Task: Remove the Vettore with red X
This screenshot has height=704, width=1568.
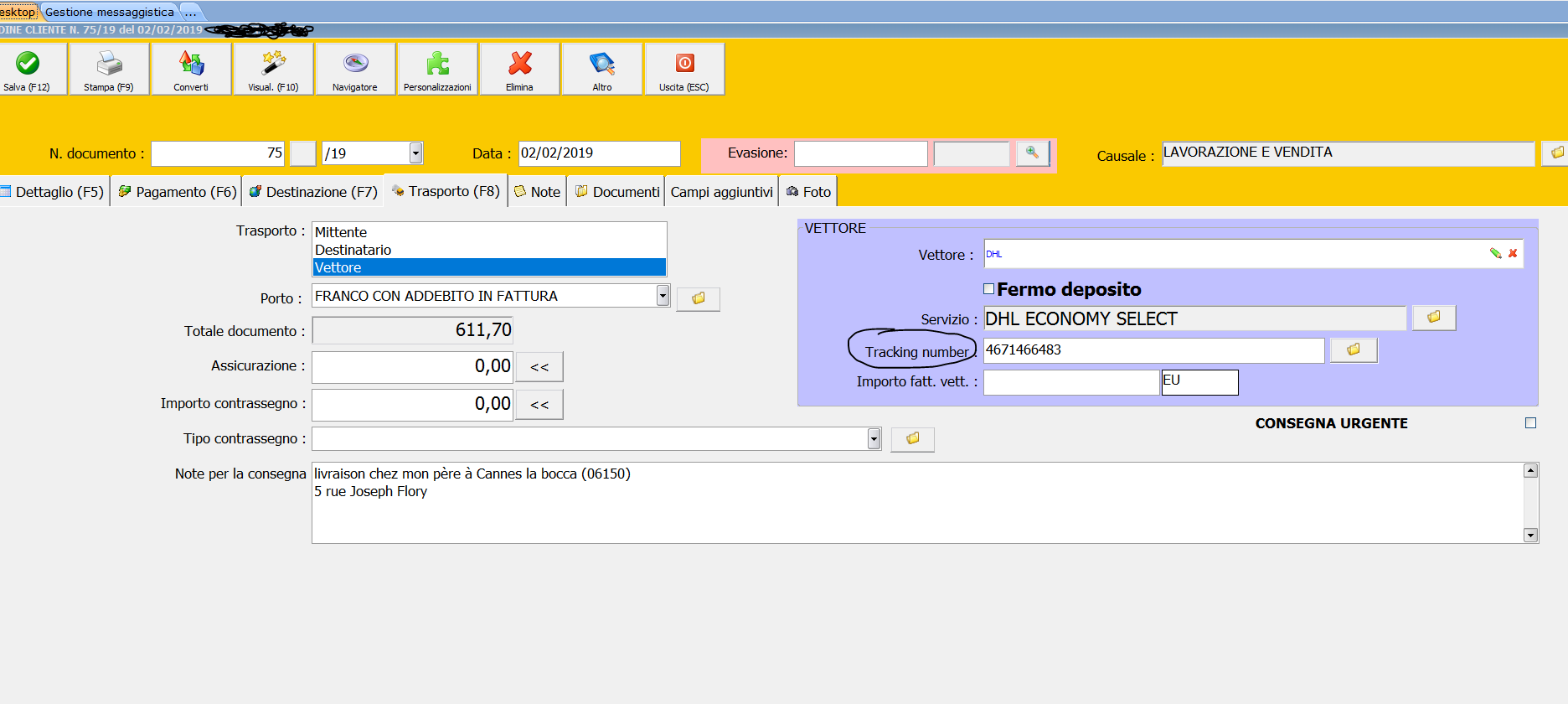Action: click(x=1513, y=253)
